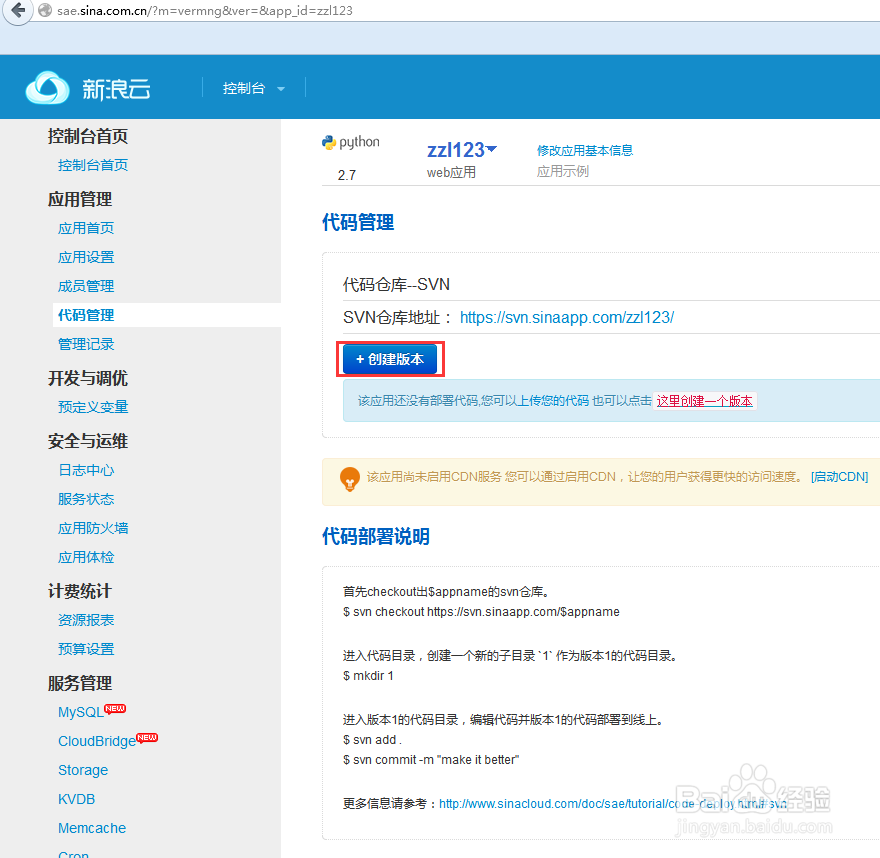Click 修改应用基本信息 link
Screen dimensions: 880x858
coord(585,150)
